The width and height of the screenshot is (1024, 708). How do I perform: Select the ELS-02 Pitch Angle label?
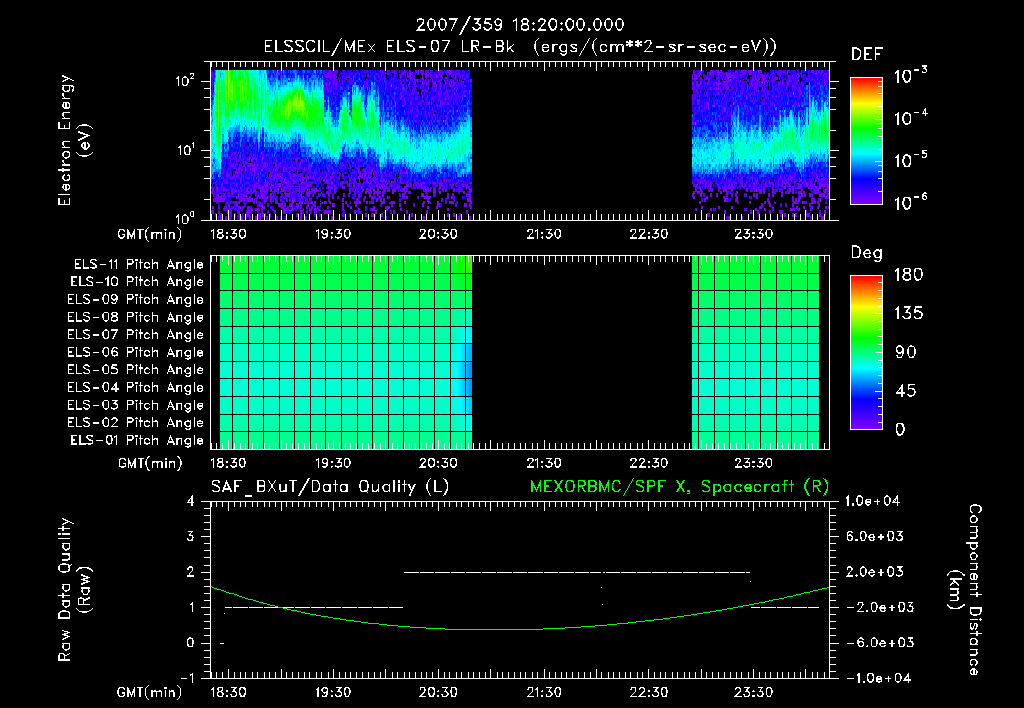click(136, 423)
